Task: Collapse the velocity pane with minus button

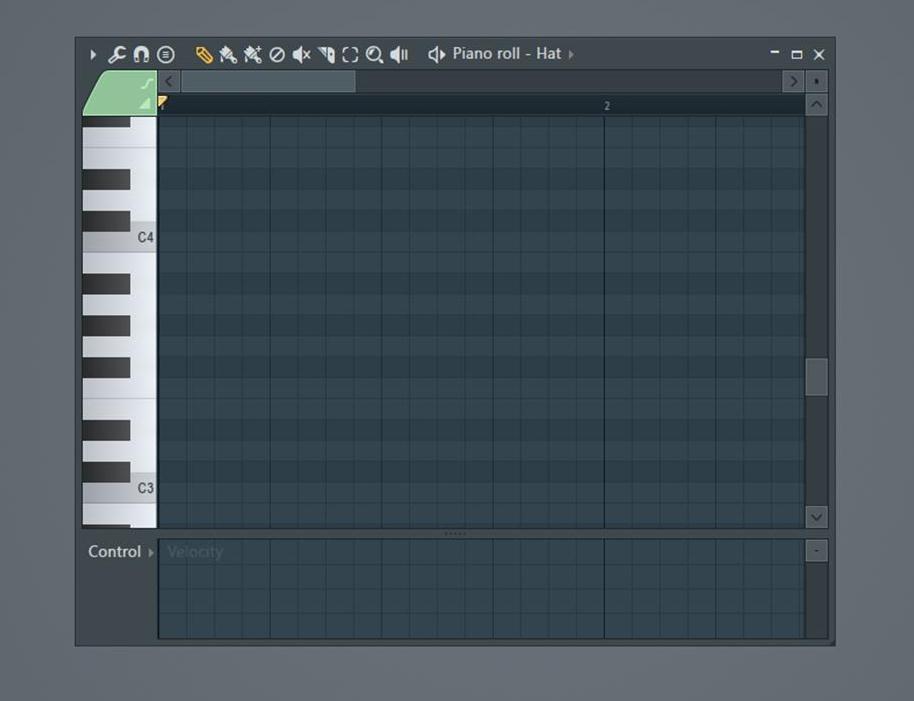Action: (x=815, y=550)
